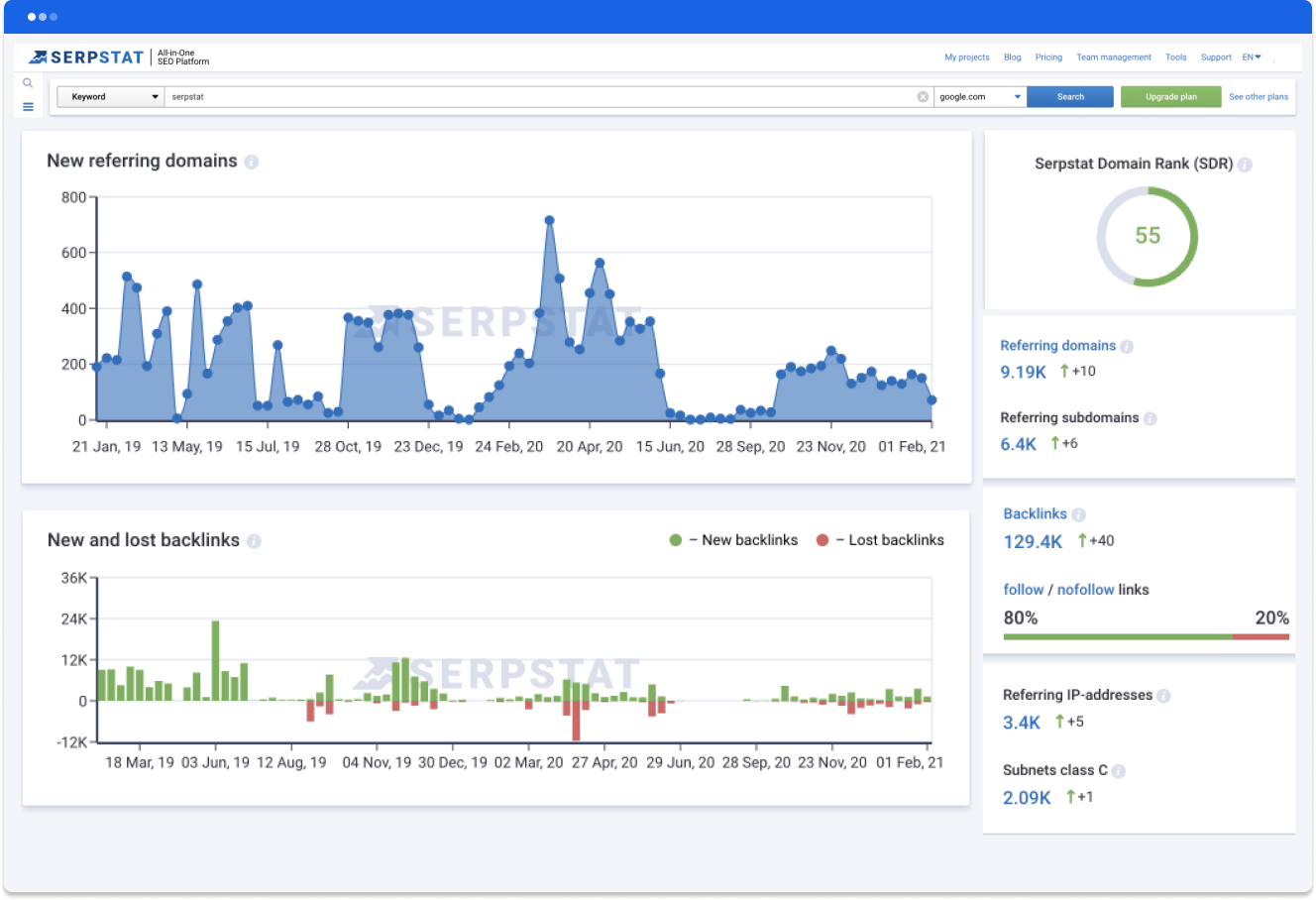Screen dimensions: 1316x900
Task: Click the nofollow links label
Action: [x=1085, y=590]
